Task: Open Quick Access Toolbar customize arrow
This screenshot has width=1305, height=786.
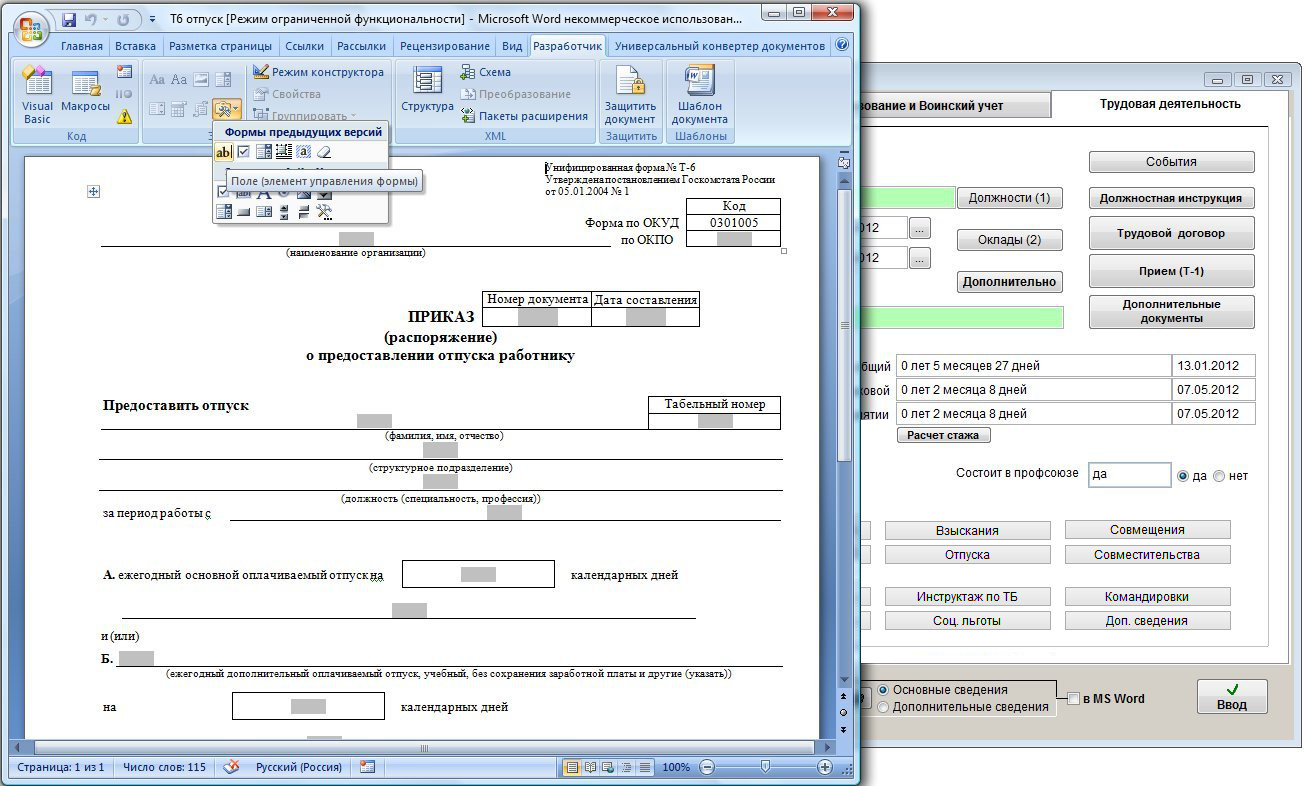Action: [151, 20]
